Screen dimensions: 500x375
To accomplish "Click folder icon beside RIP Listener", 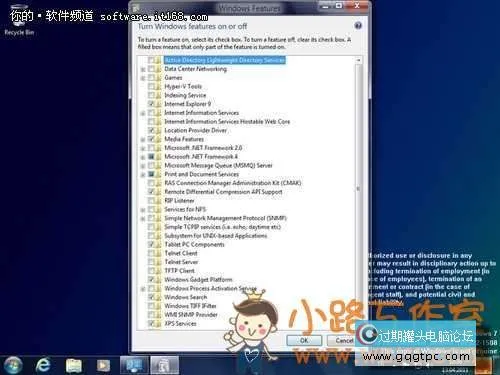I will click(158, 201).
